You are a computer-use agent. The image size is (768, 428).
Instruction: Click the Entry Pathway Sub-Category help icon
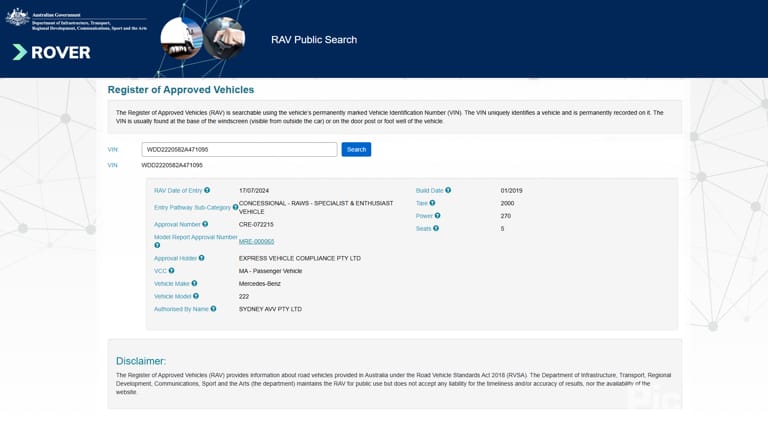235,207
